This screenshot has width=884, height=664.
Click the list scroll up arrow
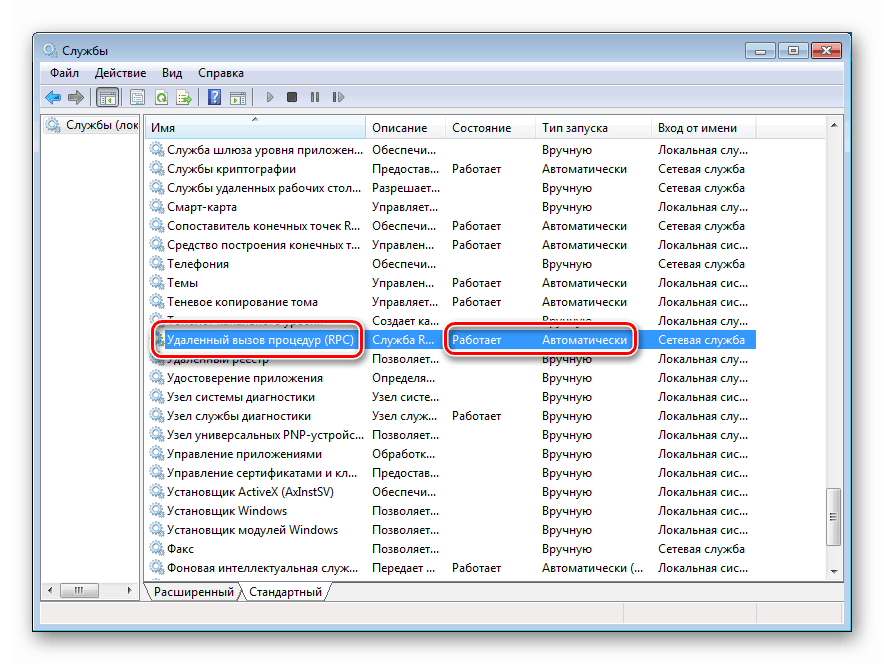[834, 125]
